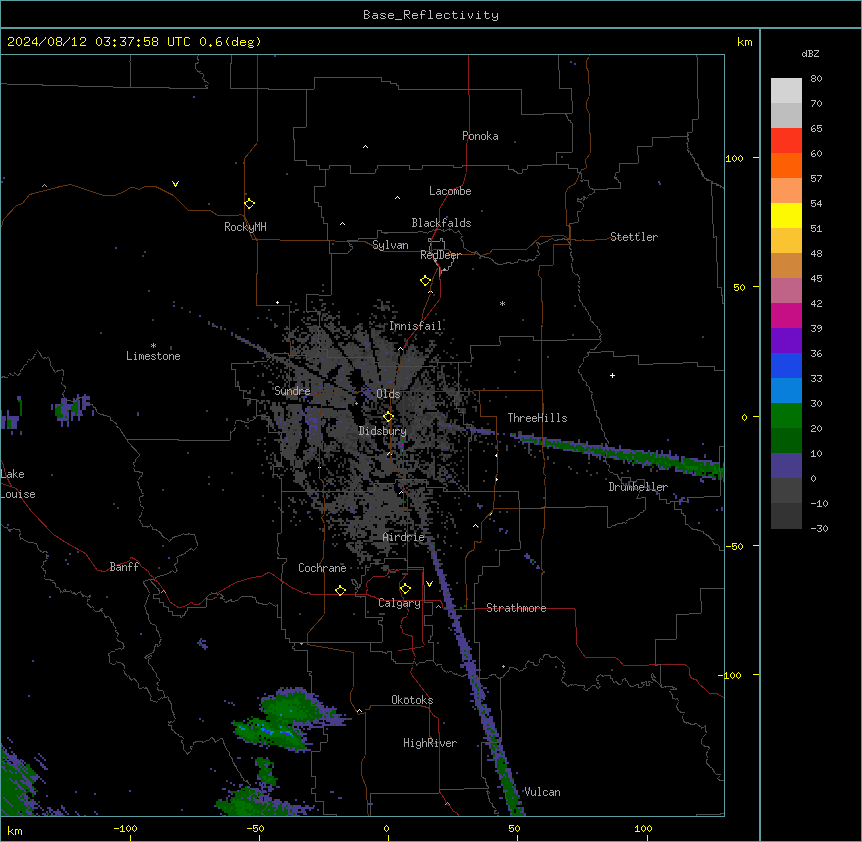This screenshot has height=842, width=862.
Task: Click the Strathmore town label
Action: (x=516, y=608)
